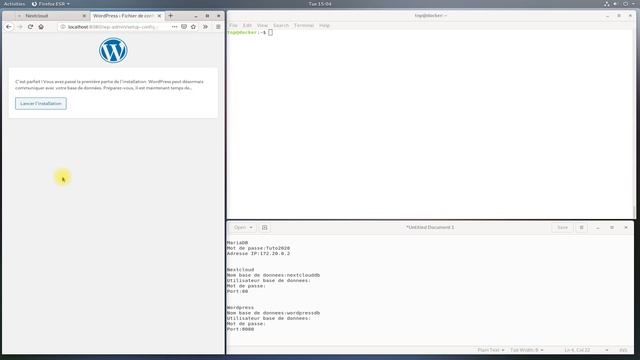Select the WordPress Fichier de configuration tab
Viewport: 640px width, 360px height.
pyautogui.click(x=127, y=16)
